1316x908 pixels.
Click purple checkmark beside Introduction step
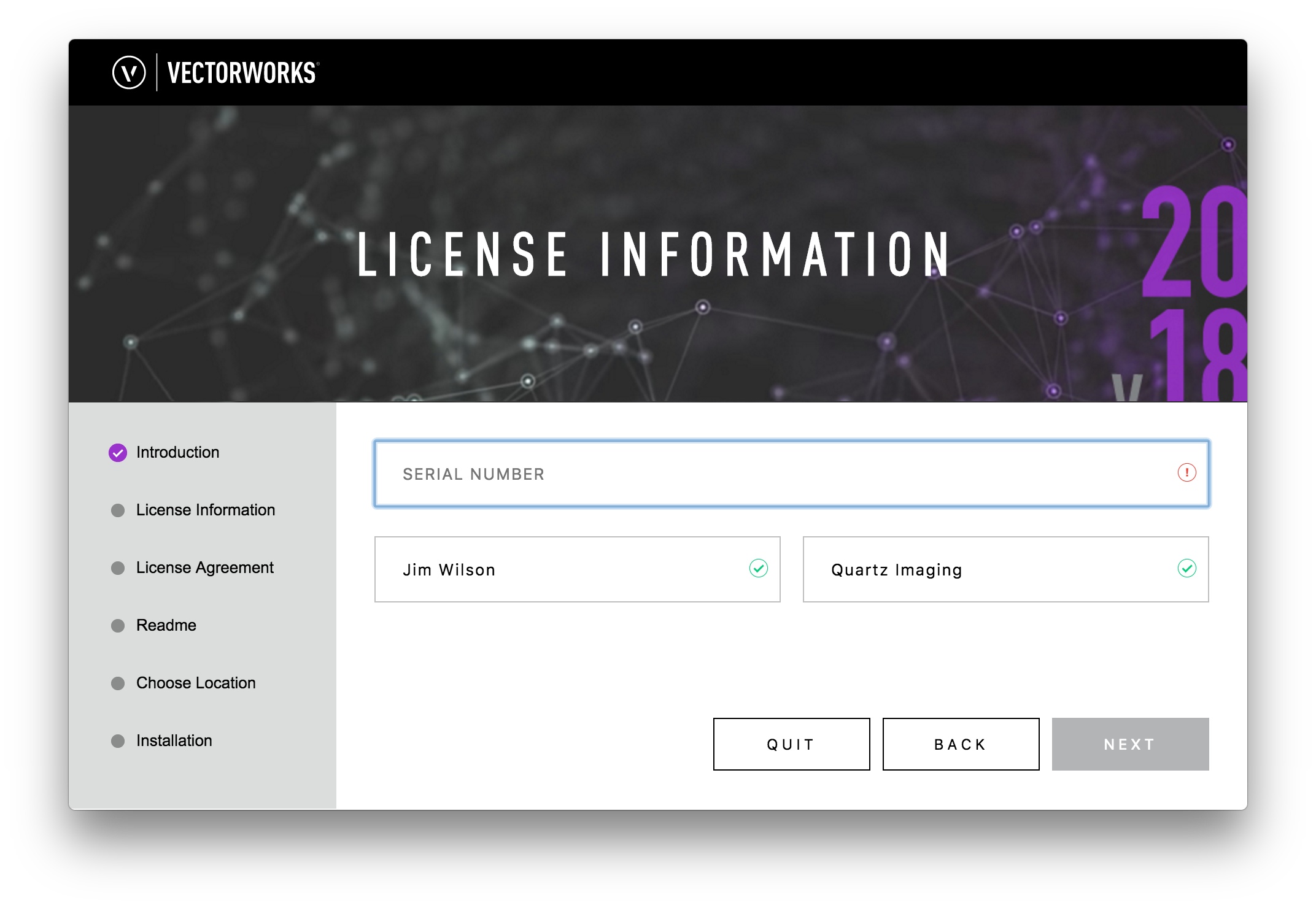tap(118, 453)
